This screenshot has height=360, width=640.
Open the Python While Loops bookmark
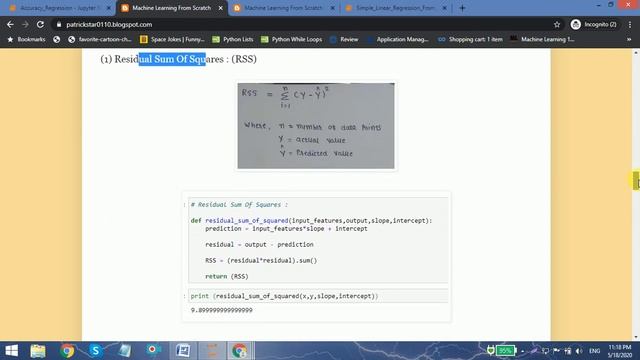point(291,39)
